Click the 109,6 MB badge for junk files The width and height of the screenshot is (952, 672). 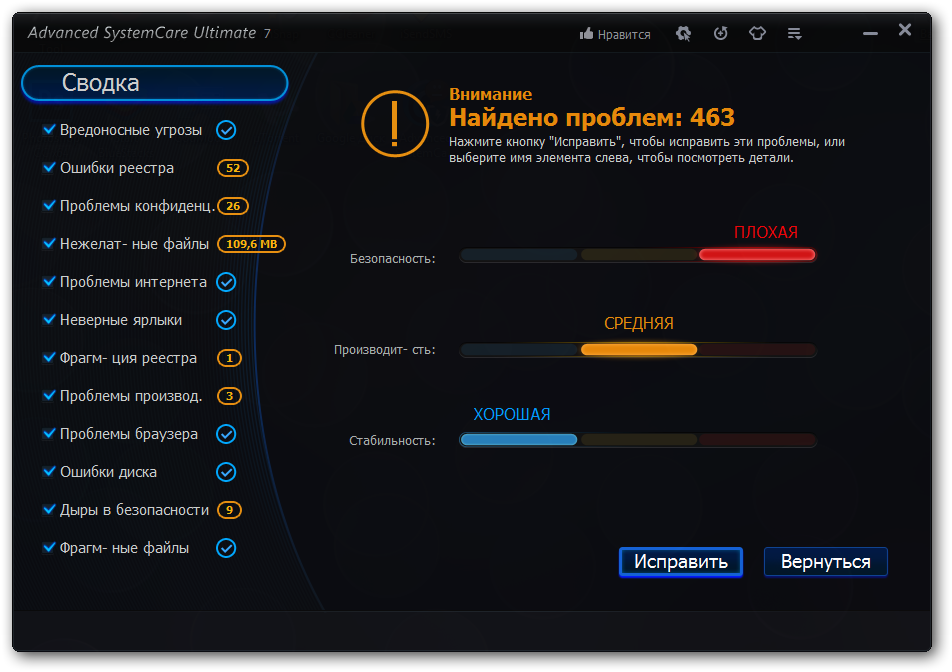pyautogui.click(x=251, y=244)
